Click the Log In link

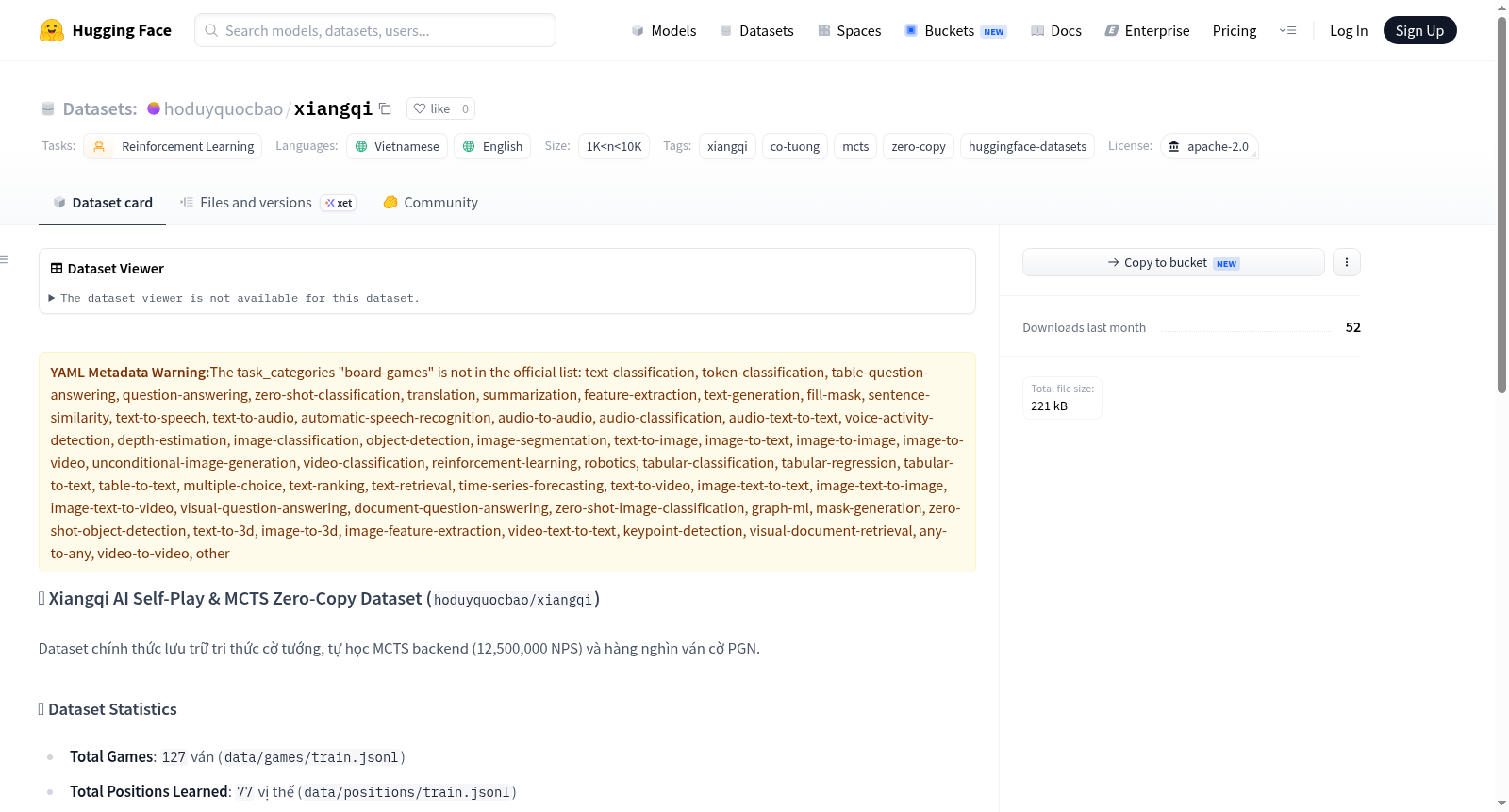click(1349, 30)
